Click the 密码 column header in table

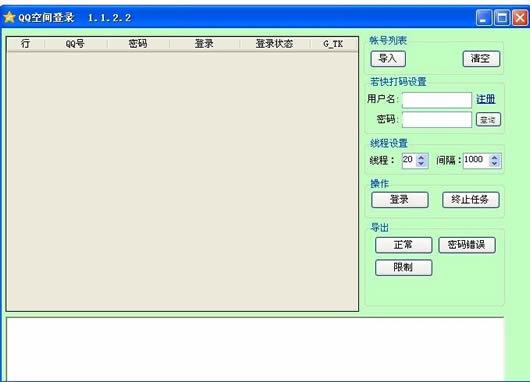tap(138, 44)
